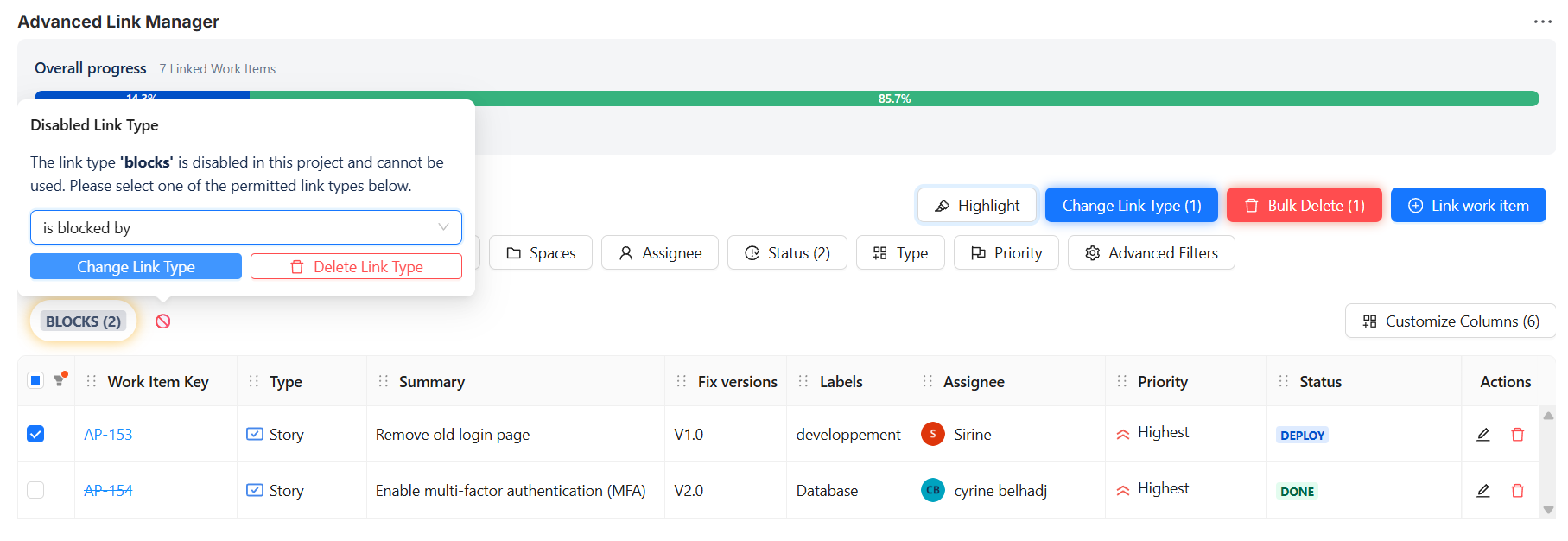Click drag handle icon beside Summary column
This screenshot has width=1568, height=541.
pos(384,381)
